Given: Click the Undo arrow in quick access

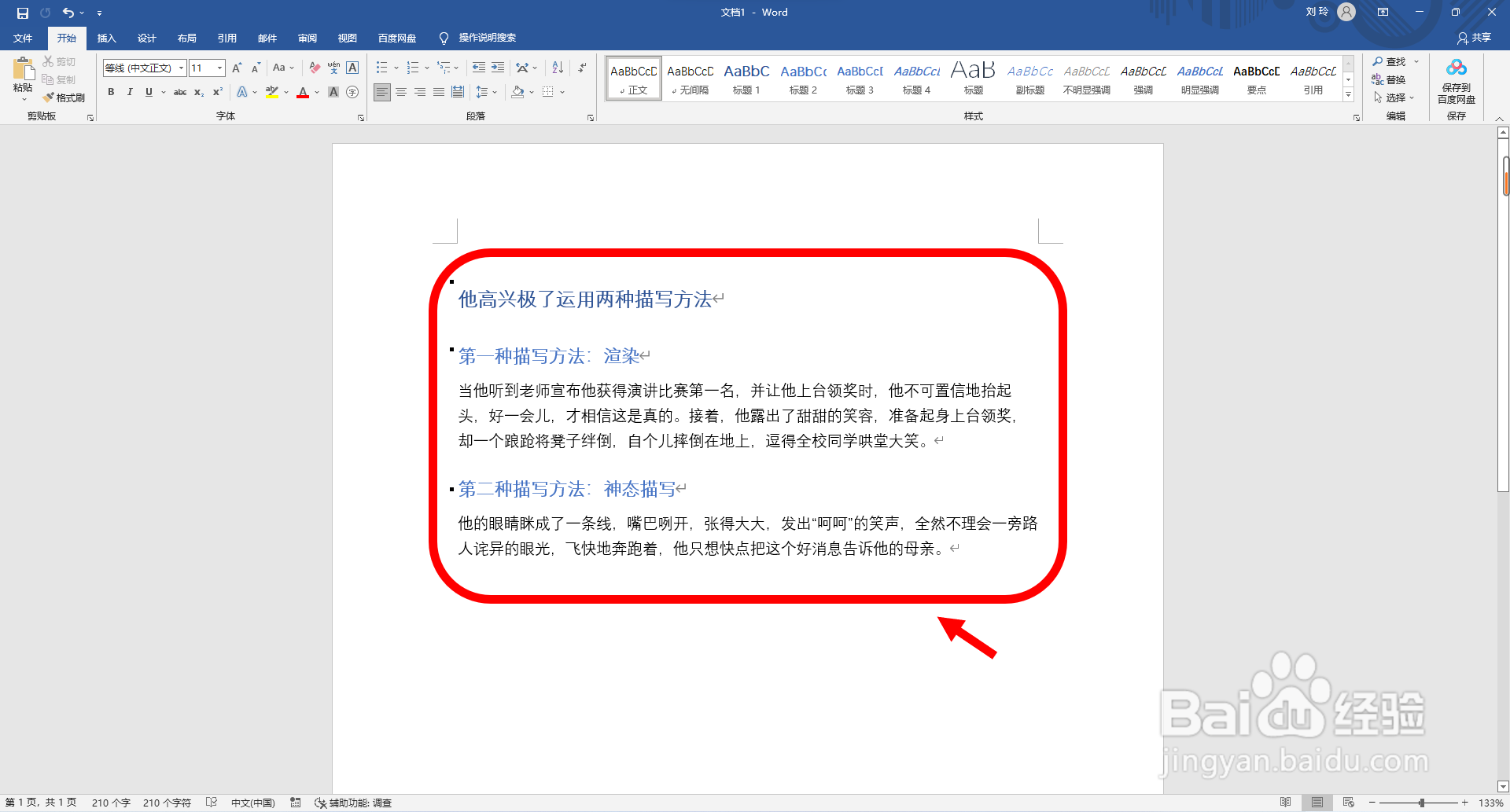Looking at the screenshot, I should [68, 13].
